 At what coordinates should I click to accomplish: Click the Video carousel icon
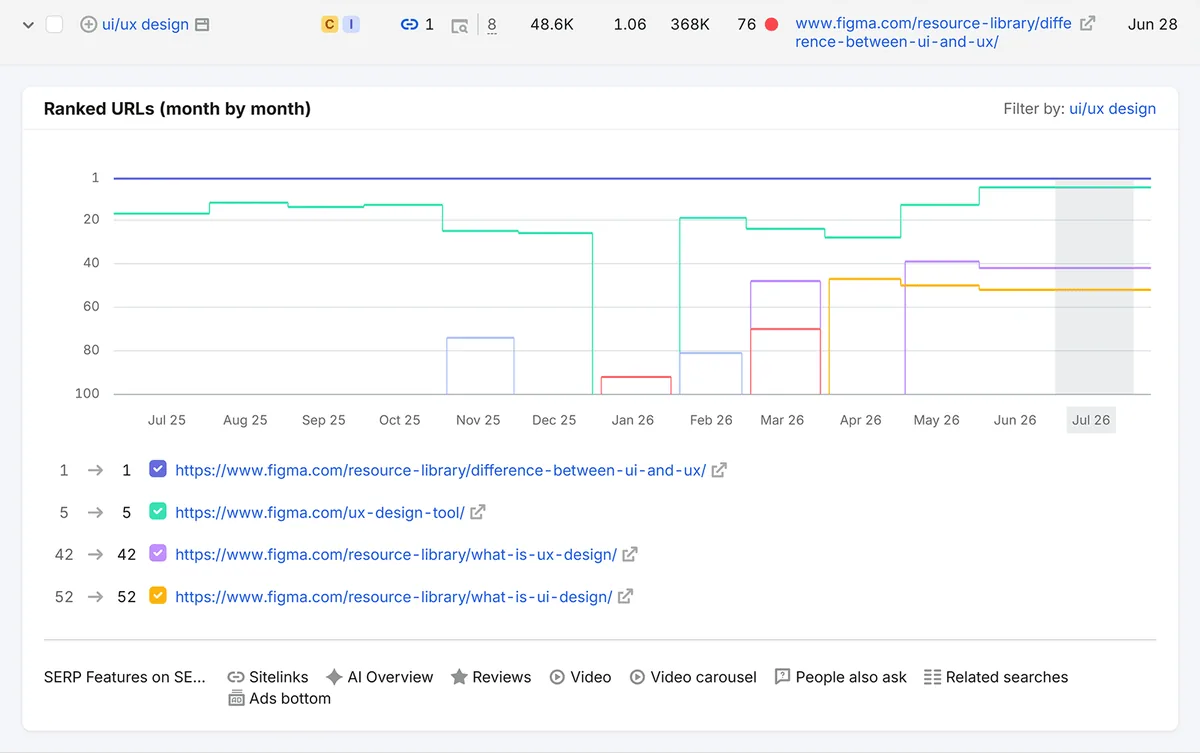click(x=637, y=677)
